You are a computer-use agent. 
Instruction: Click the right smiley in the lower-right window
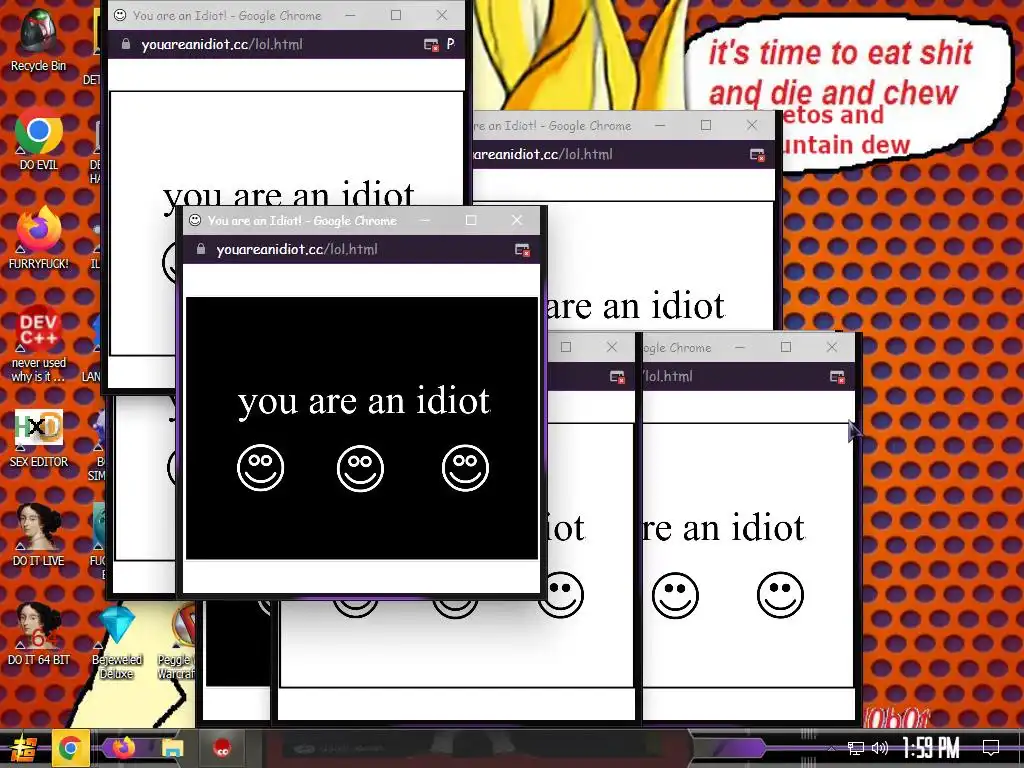coord(780,595)
